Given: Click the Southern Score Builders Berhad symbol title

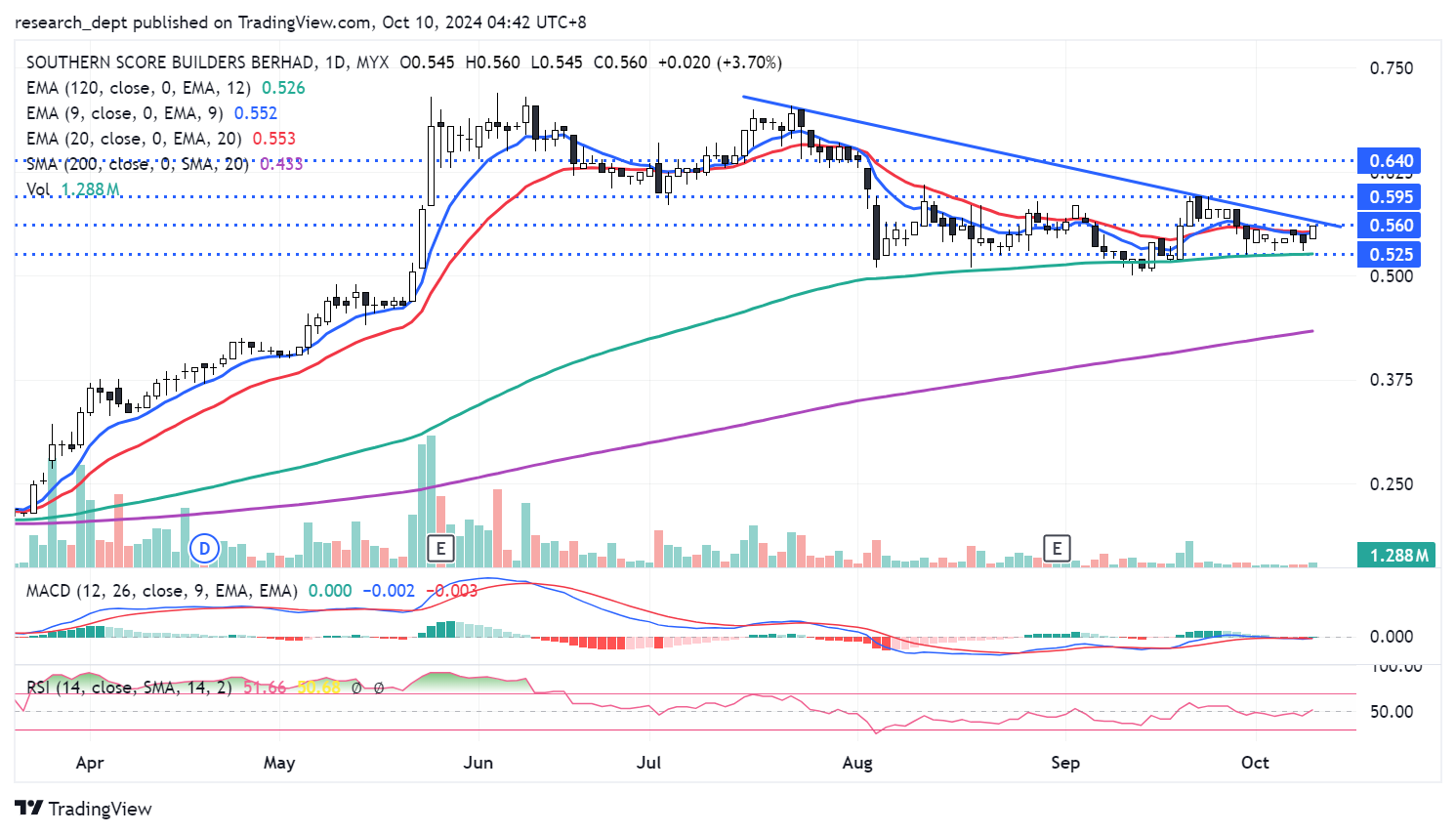Looking at the screenshot, I should coord(171,63).
